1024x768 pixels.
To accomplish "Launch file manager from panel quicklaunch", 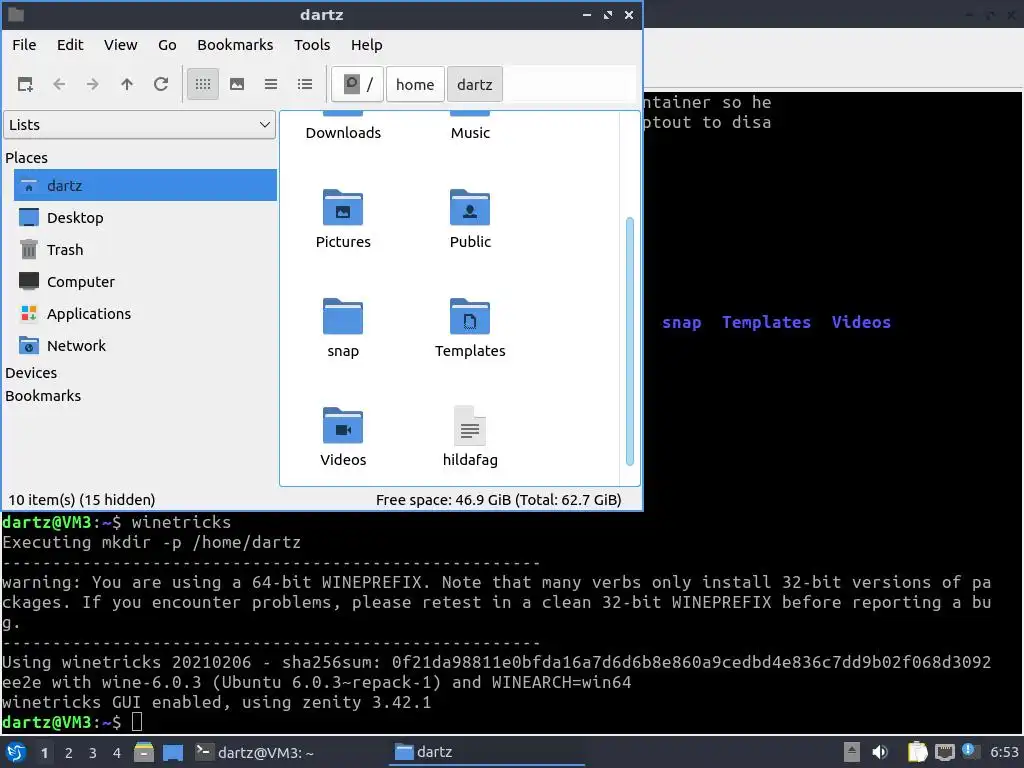I will coord(144,752).
